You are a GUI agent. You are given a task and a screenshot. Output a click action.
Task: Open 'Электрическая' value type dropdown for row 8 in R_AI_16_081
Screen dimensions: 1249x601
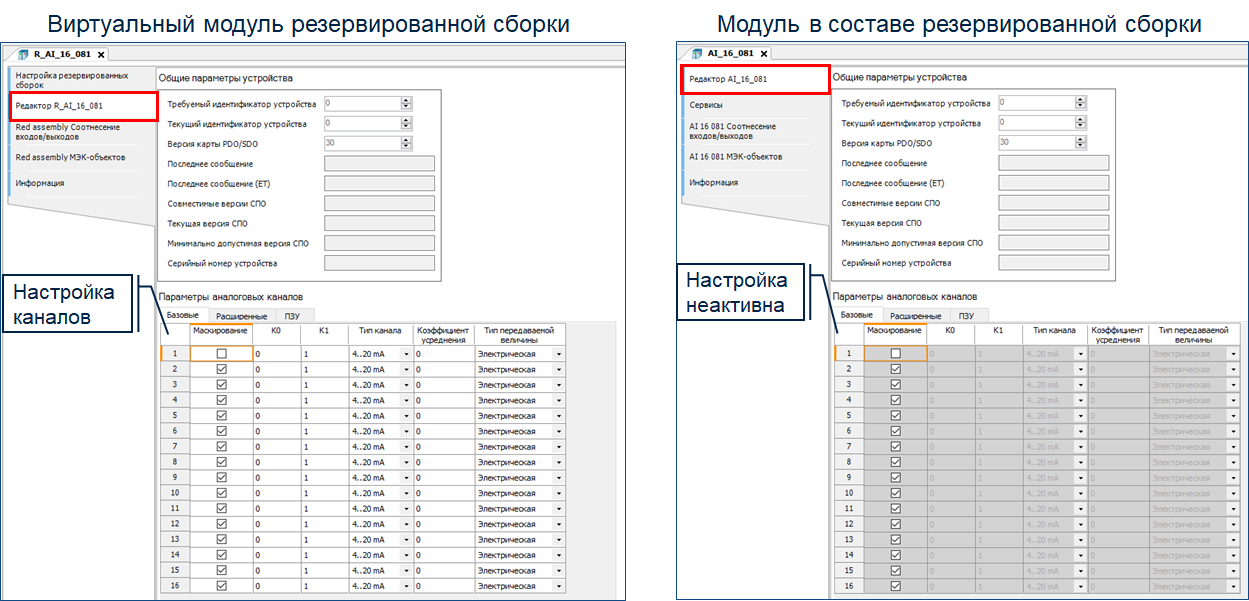(x=558, y=462)
